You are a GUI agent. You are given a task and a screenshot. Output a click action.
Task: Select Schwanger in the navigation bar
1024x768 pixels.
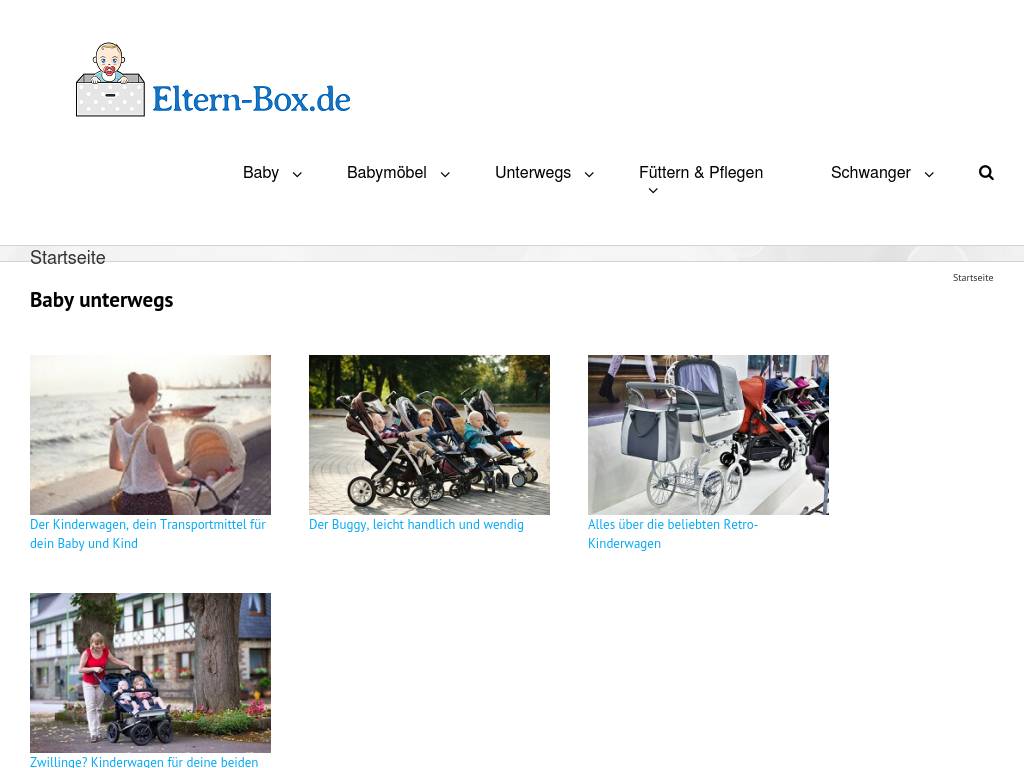coord(871,172)
